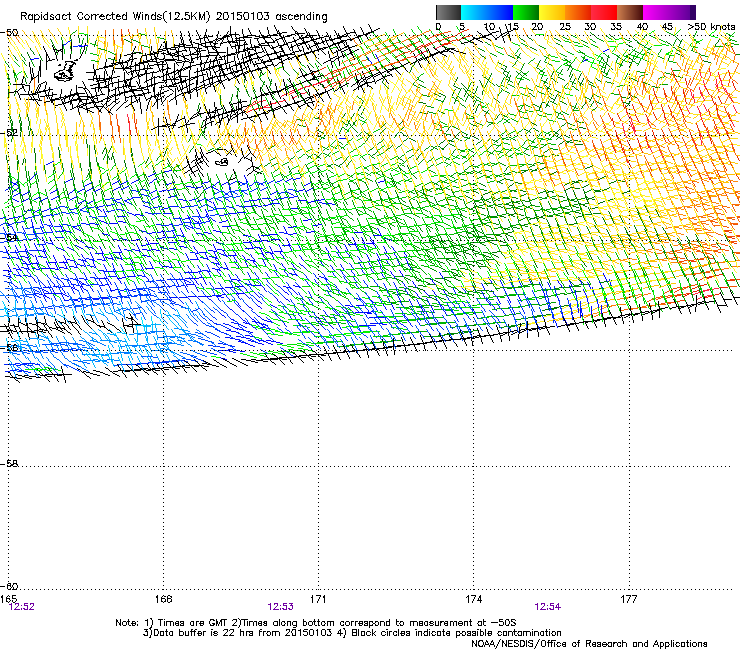Image resolution: width=740 pixels, height=650 pixels.
Task: Click the -58 latitude axis label
Action: [x=9, y=464]
